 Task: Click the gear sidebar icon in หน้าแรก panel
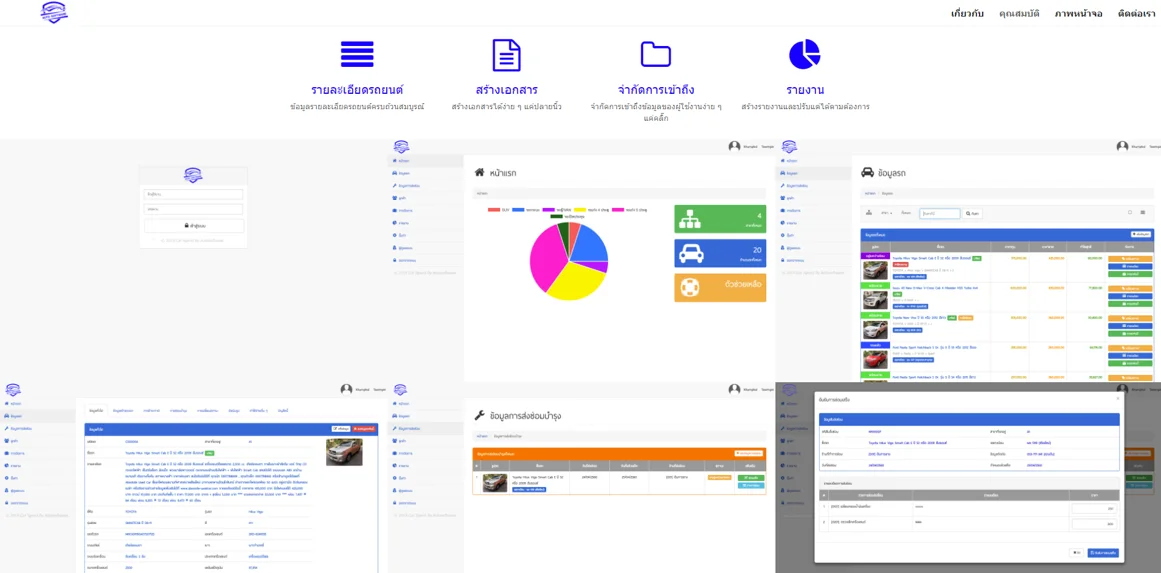(395, 235)
